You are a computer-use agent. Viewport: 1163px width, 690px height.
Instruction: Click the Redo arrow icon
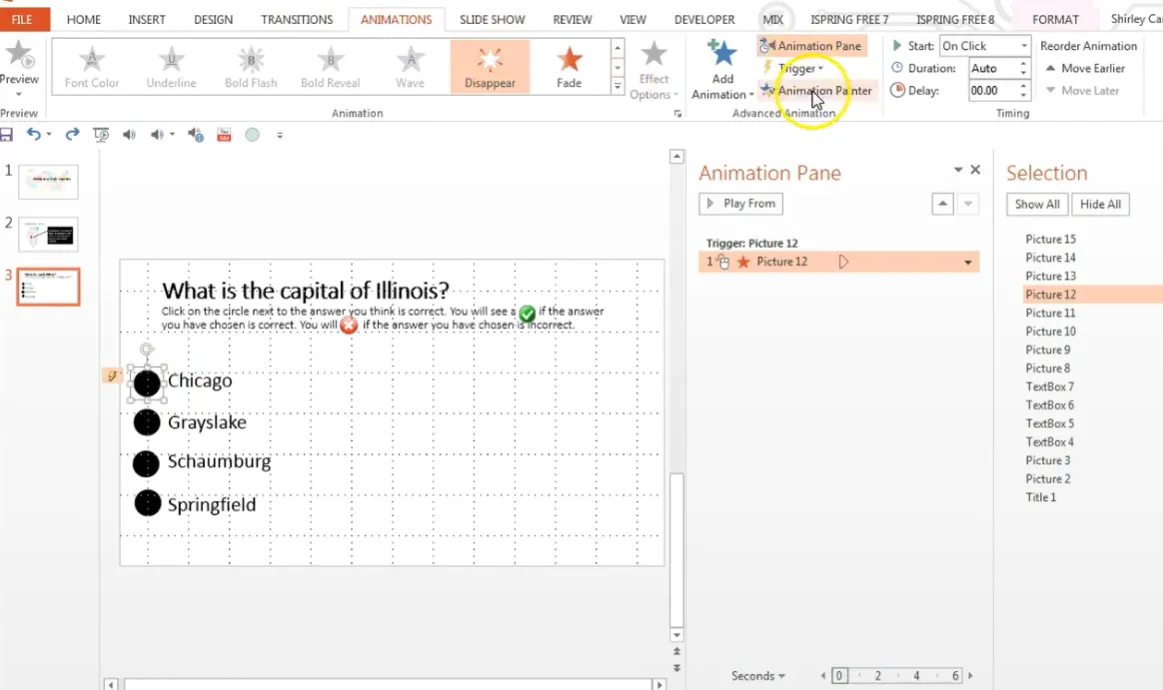(x=72, y=134)
